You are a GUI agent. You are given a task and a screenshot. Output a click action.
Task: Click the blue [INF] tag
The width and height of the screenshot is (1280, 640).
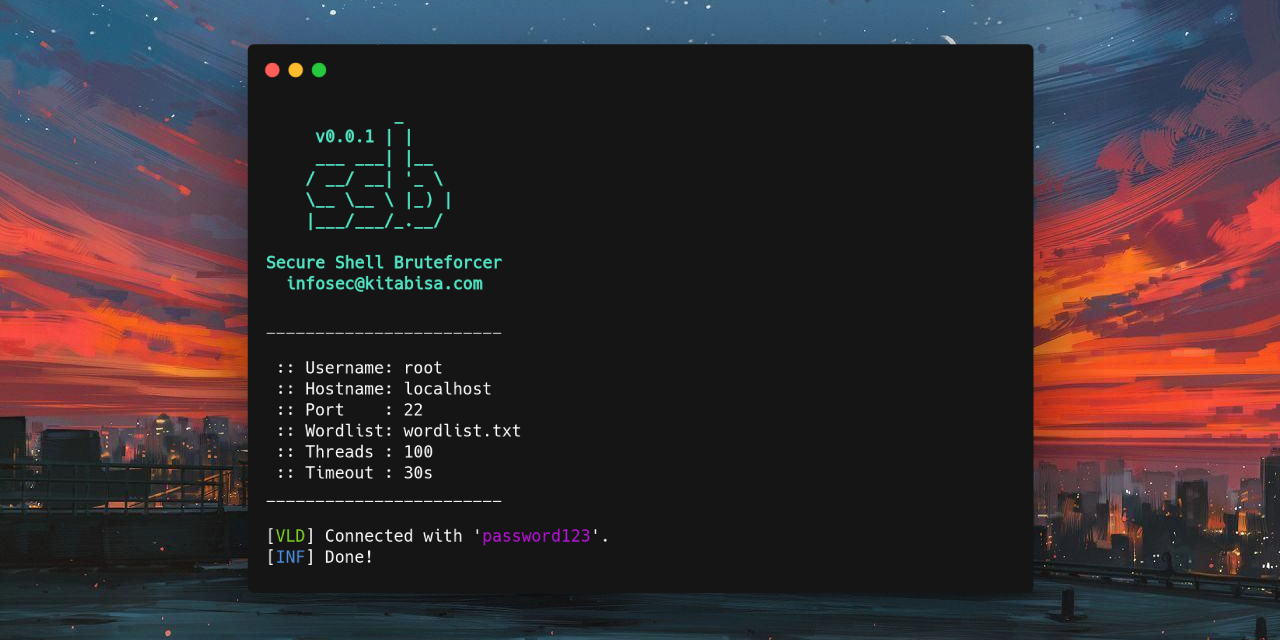click(290, 557)
